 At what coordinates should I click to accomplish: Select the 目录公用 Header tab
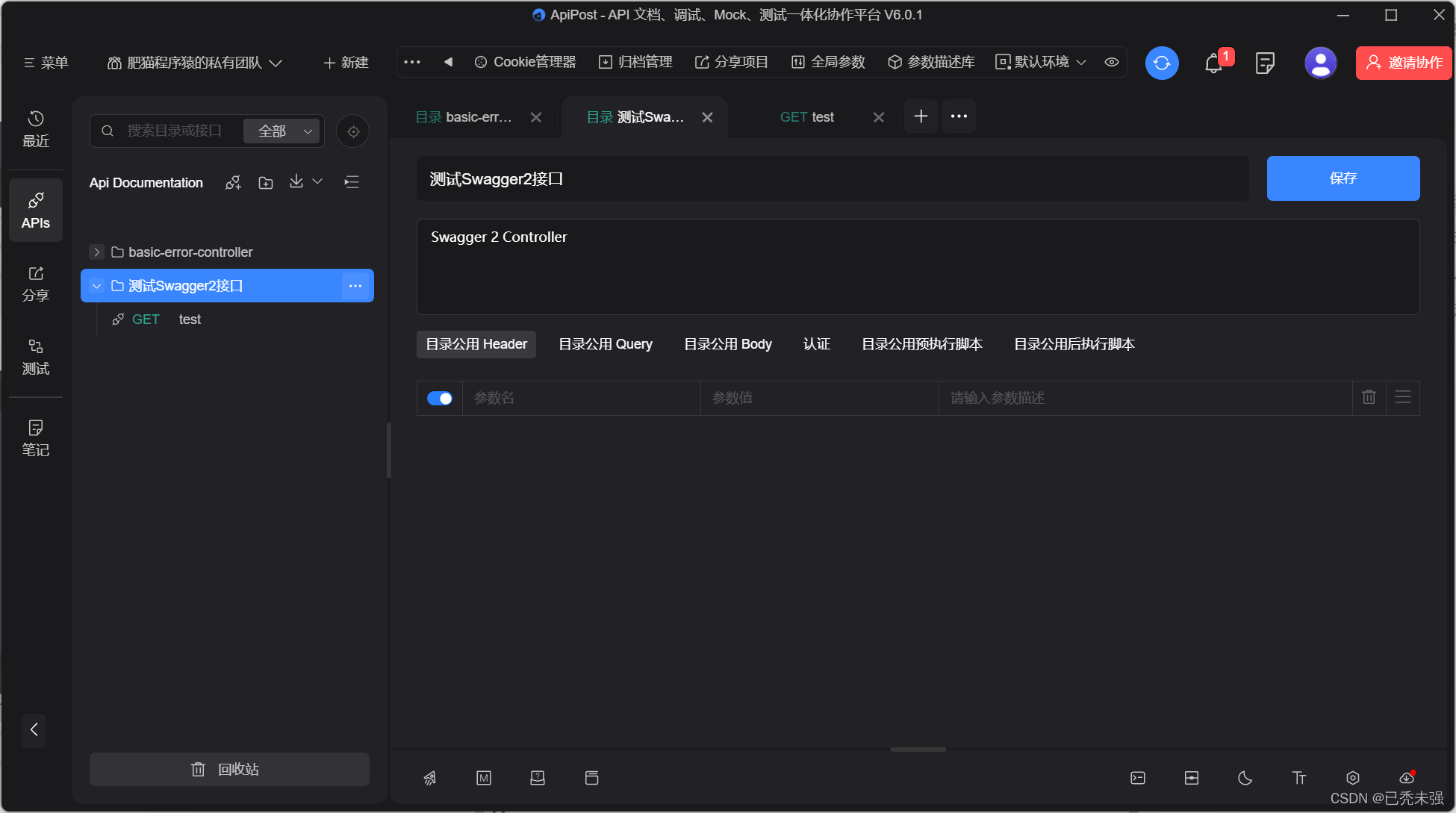click(x=476, y=344)
